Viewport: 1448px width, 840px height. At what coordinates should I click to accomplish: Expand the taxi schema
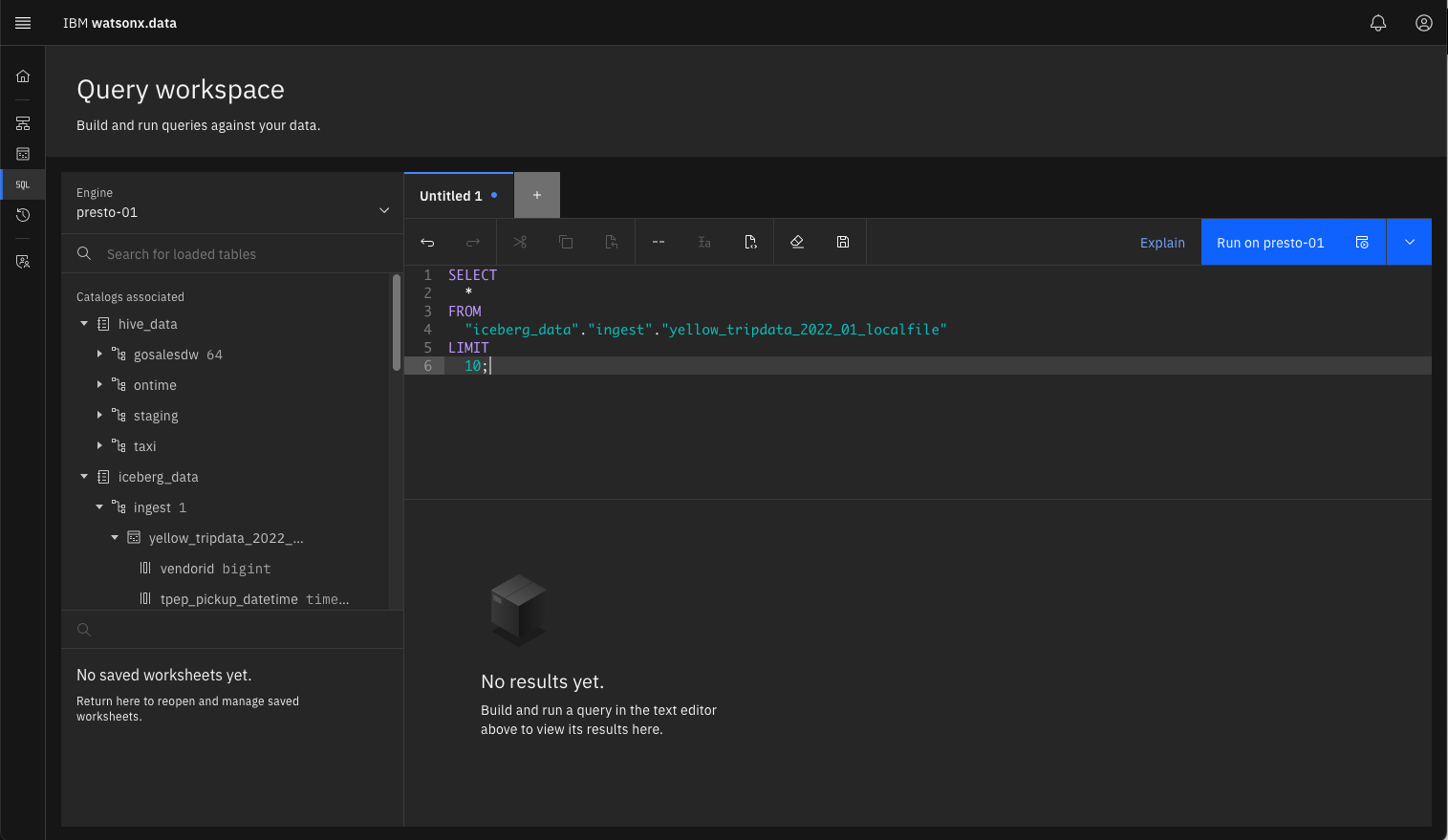tap(99, 446)
